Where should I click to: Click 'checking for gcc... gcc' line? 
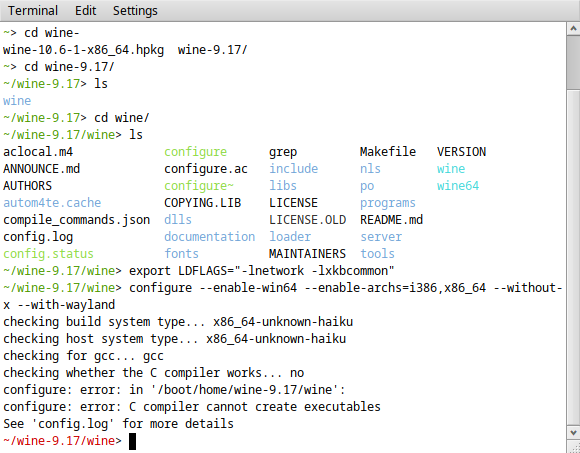click(84, 356)
